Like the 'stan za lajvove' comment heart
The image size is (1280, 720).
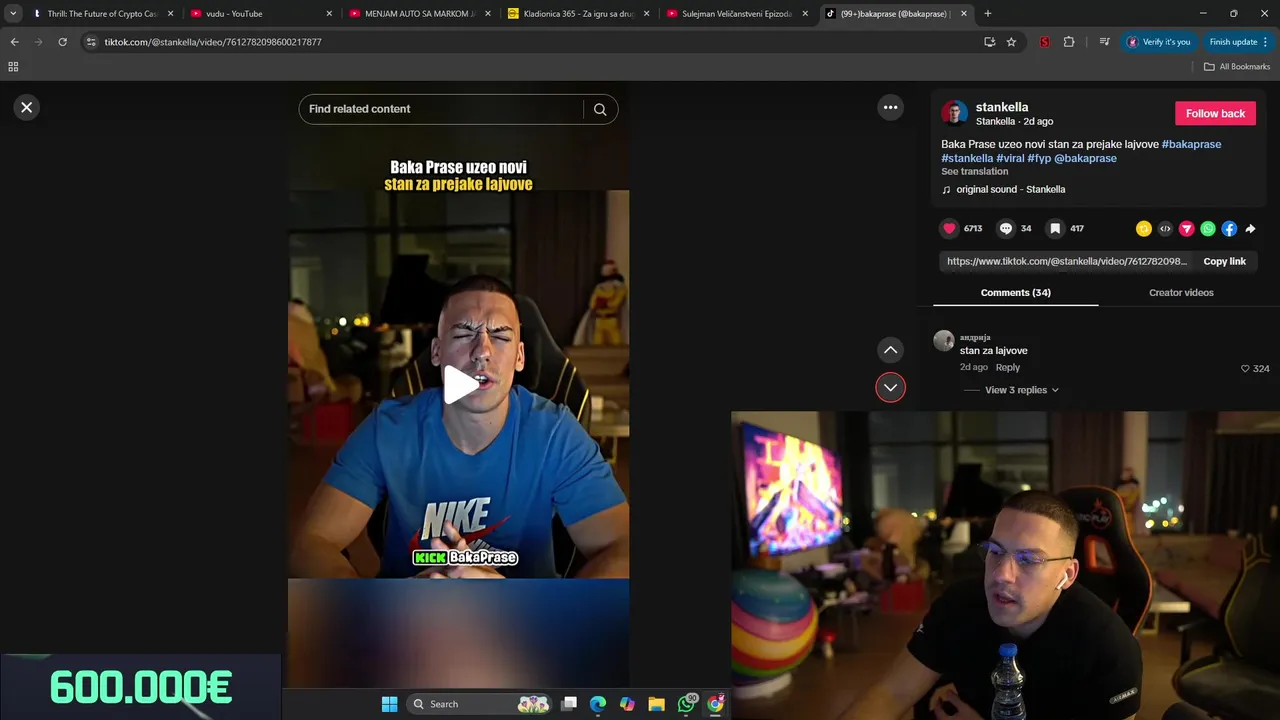pos(1245,368)
